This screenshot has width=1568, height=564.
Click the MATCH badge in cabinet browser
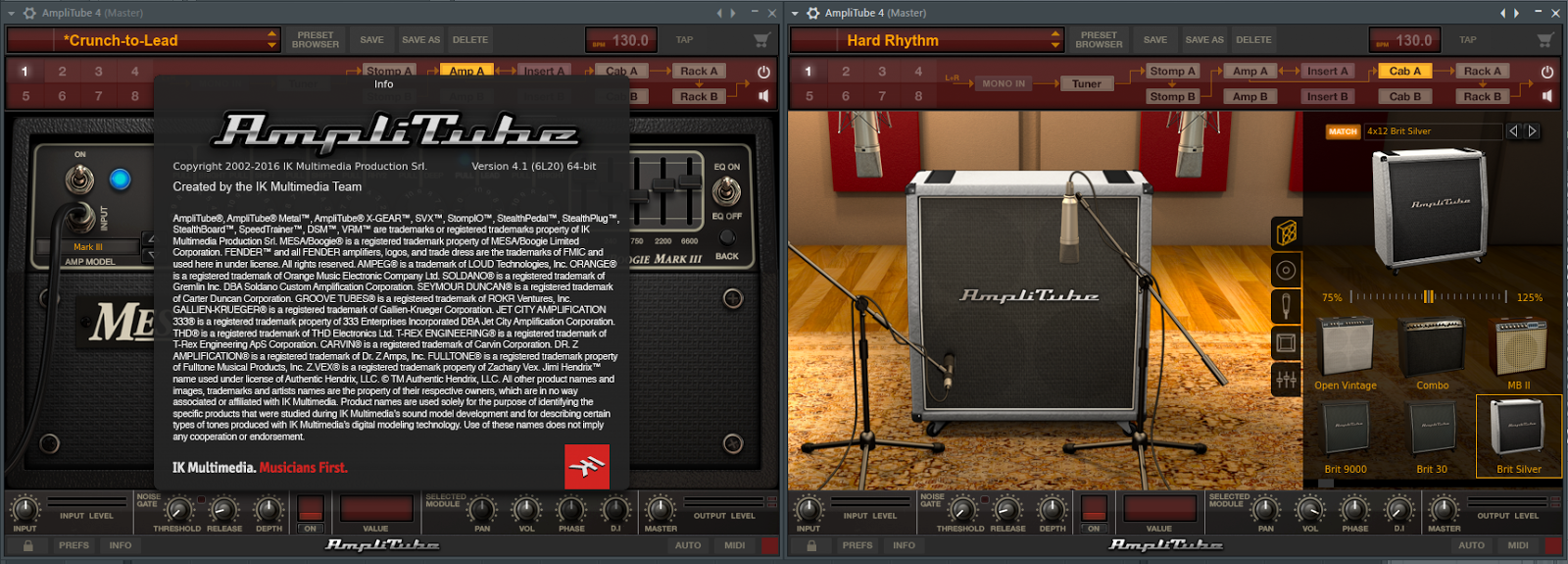1343,131
